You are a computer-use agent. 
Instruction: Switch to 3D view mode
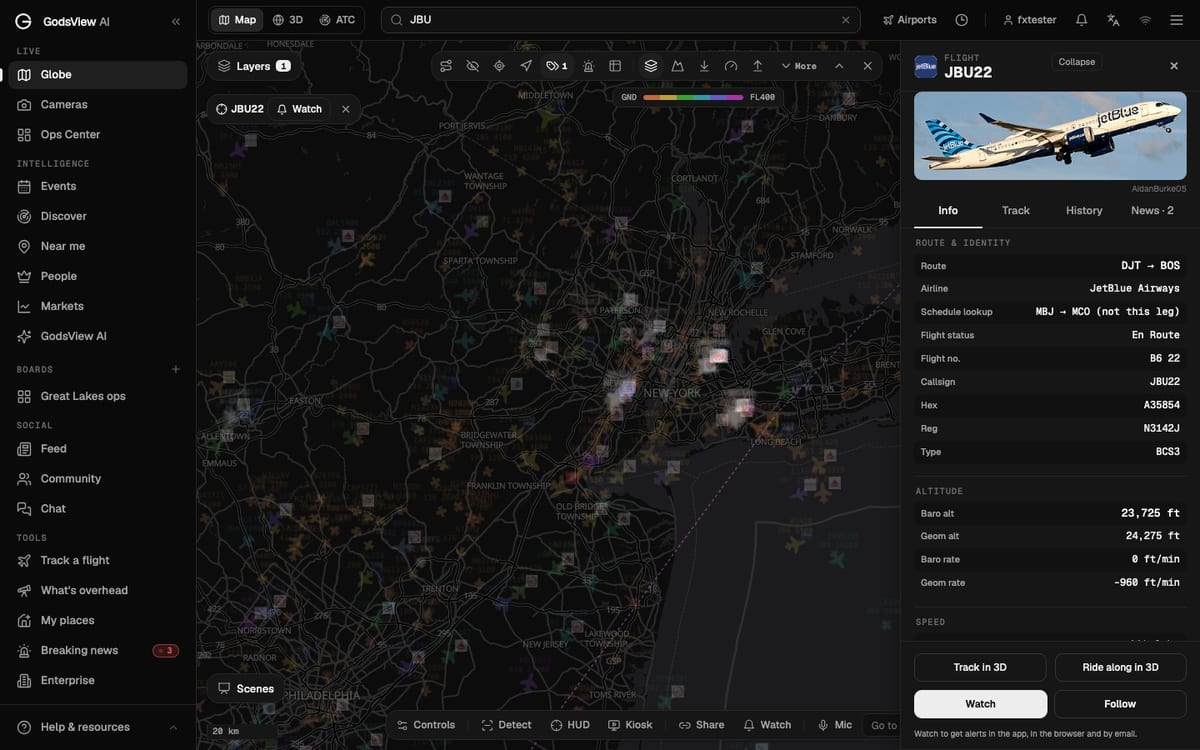point(288,20)
